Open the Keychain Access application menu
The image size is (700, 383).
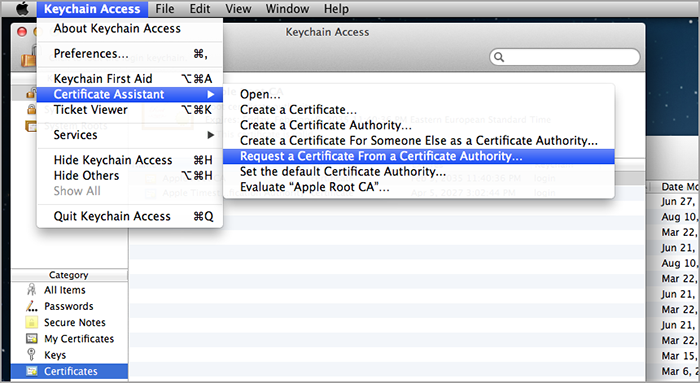coord(92,8)
